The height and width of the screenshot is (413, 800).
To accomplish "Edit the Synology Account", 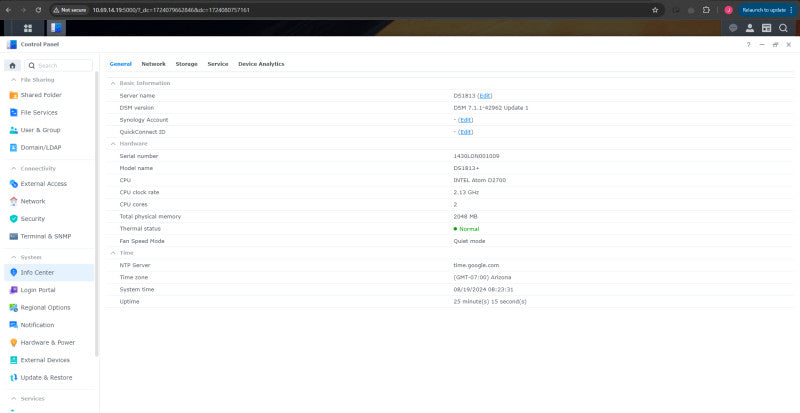I will tap(466, 119).
